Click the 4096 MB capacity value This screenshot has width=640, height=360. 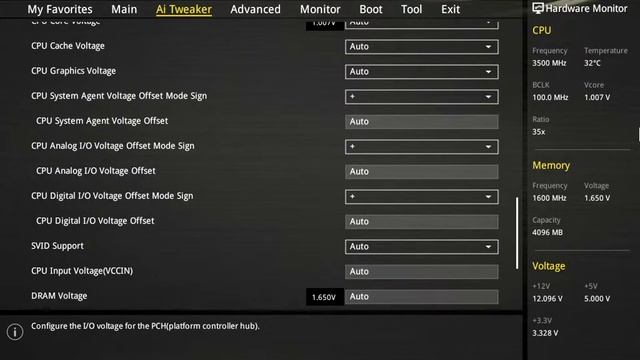pos(547,232)
